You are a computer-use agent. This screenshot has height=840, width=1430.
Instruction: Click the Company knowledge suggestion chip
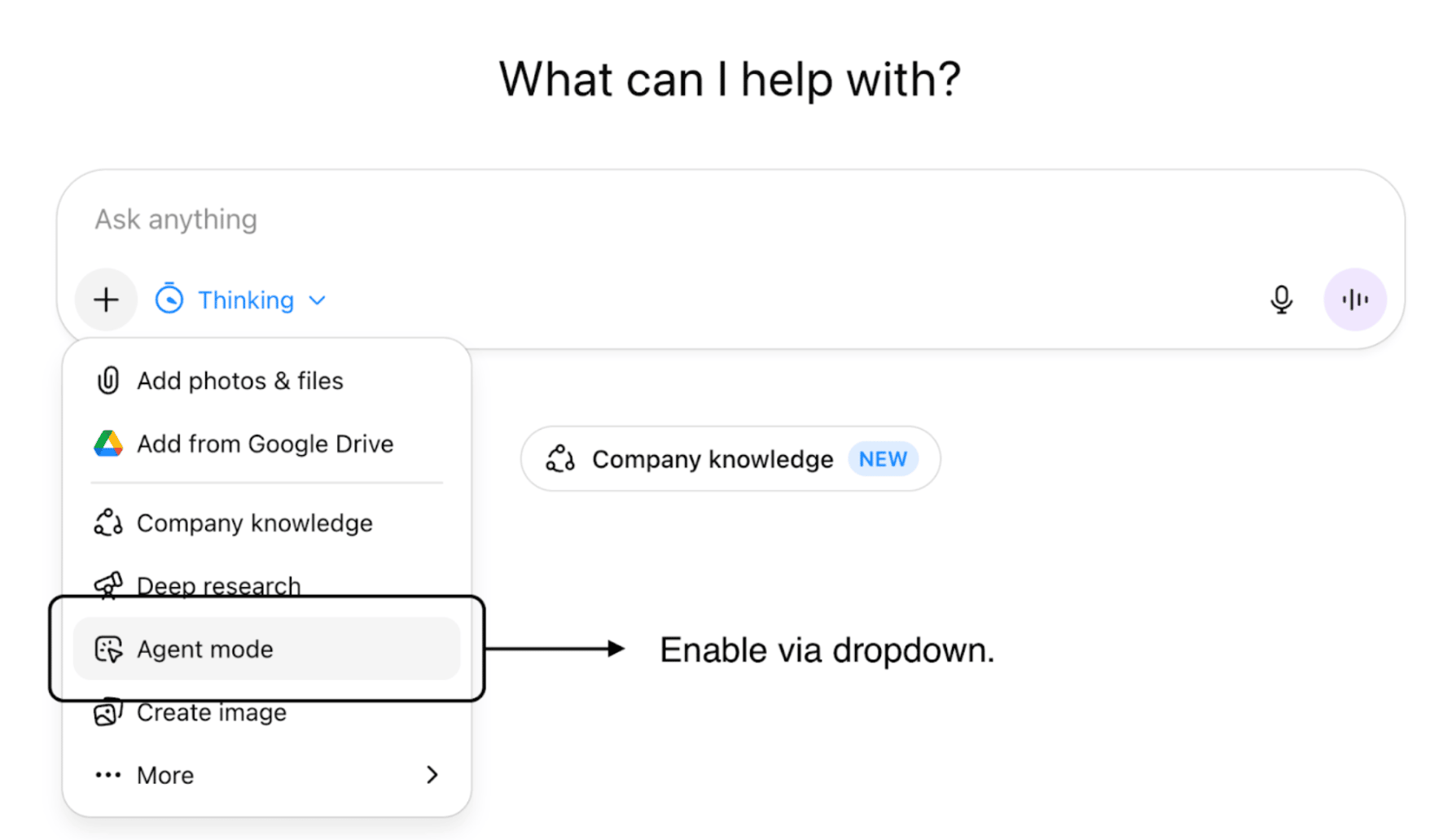(x=712, y=459)
